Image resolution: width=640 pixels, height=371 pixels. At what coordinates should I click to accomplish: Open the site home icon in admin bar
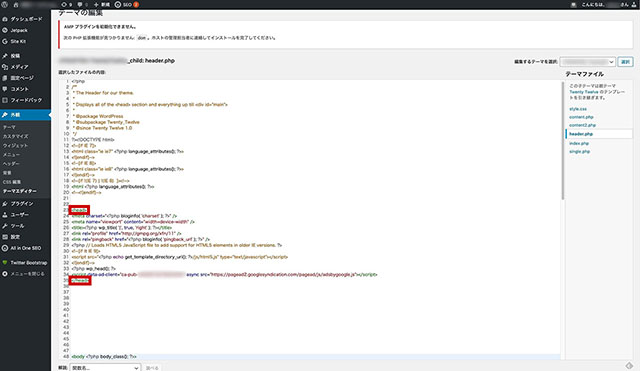tap(16, 4)
